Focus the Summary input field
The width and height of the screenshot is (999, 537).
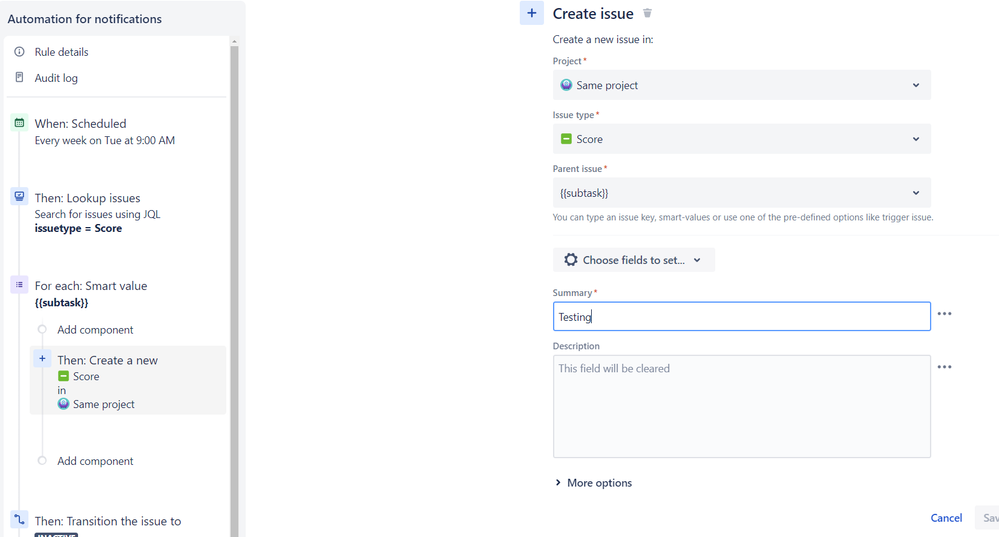coord(742,317)
